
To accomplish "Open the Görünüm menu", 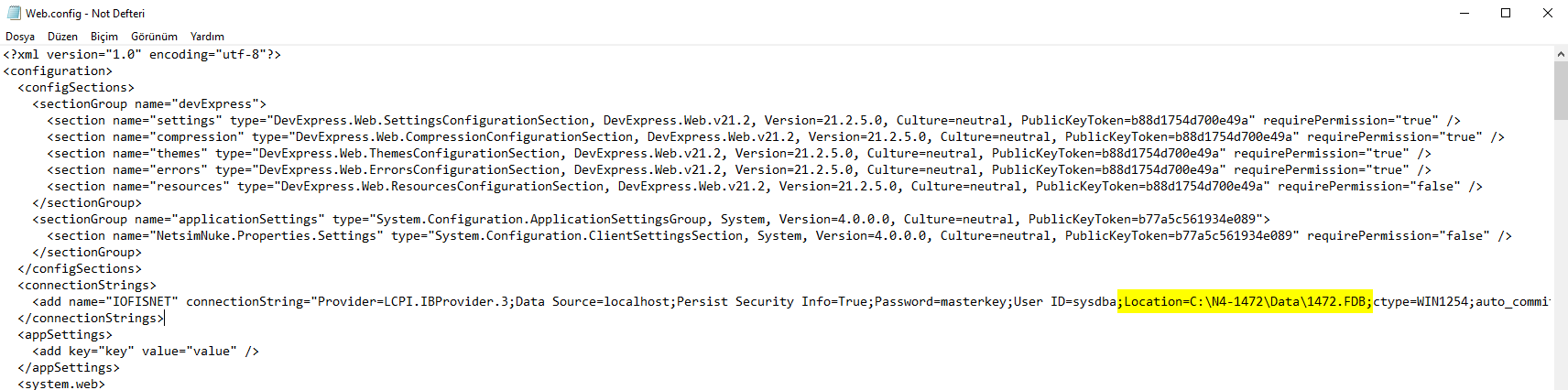I will [x=154, y=37].
